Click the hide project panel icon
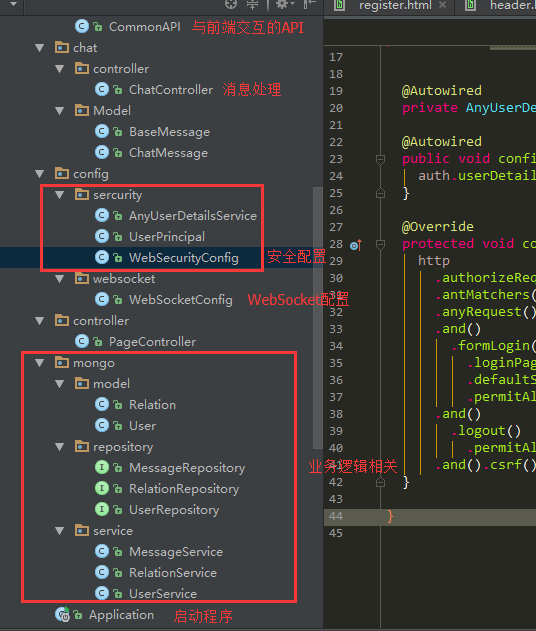The image size is (536, 631). (x=309, y=4)
